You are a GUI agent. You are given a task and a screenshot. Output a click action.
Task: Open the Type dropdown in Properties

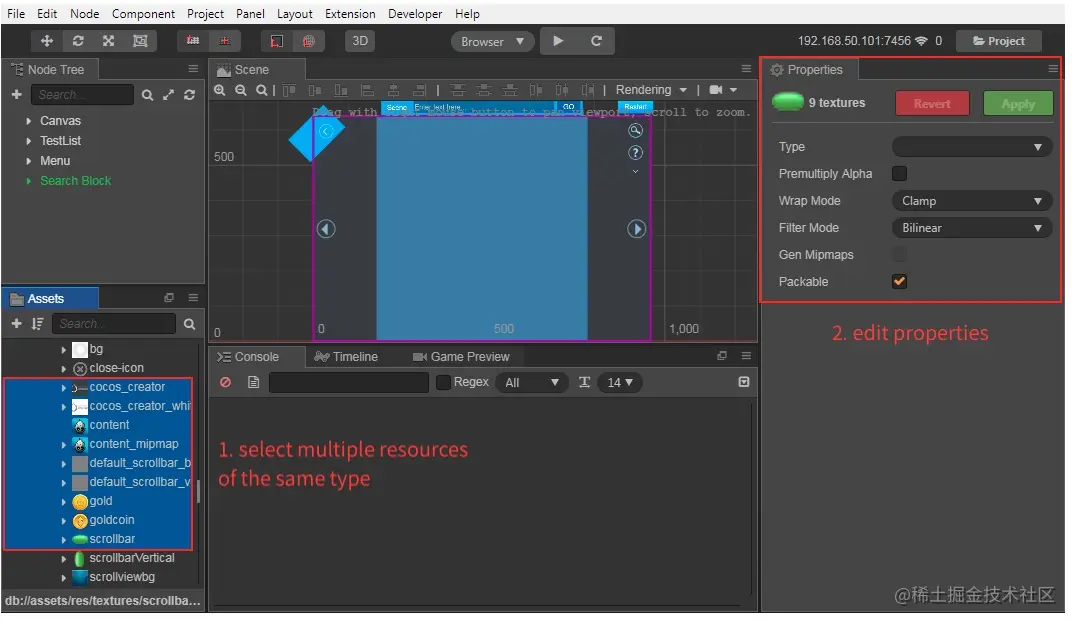[x=971, y=147]
